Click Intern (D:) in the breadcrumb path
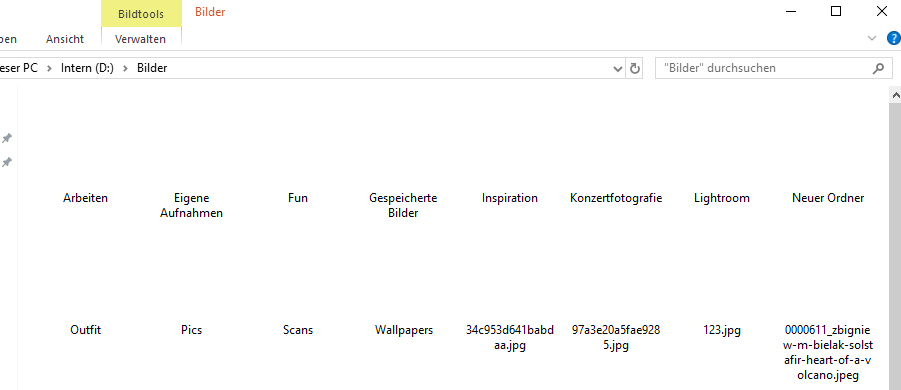Viewport: 901px width, 390px height. coord(87,68)
